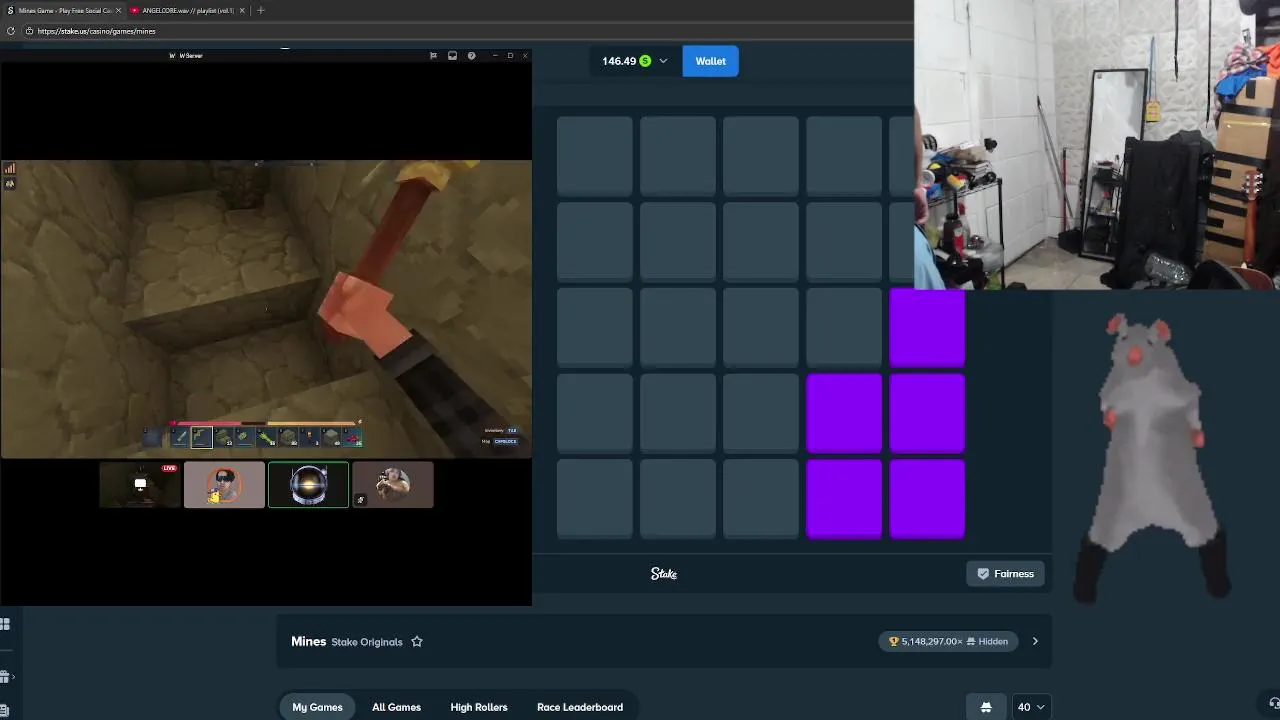1280x720 pixels.
Task: Open the trophy 5,148,297.00× Hidden badge
Action: (949, 642)
